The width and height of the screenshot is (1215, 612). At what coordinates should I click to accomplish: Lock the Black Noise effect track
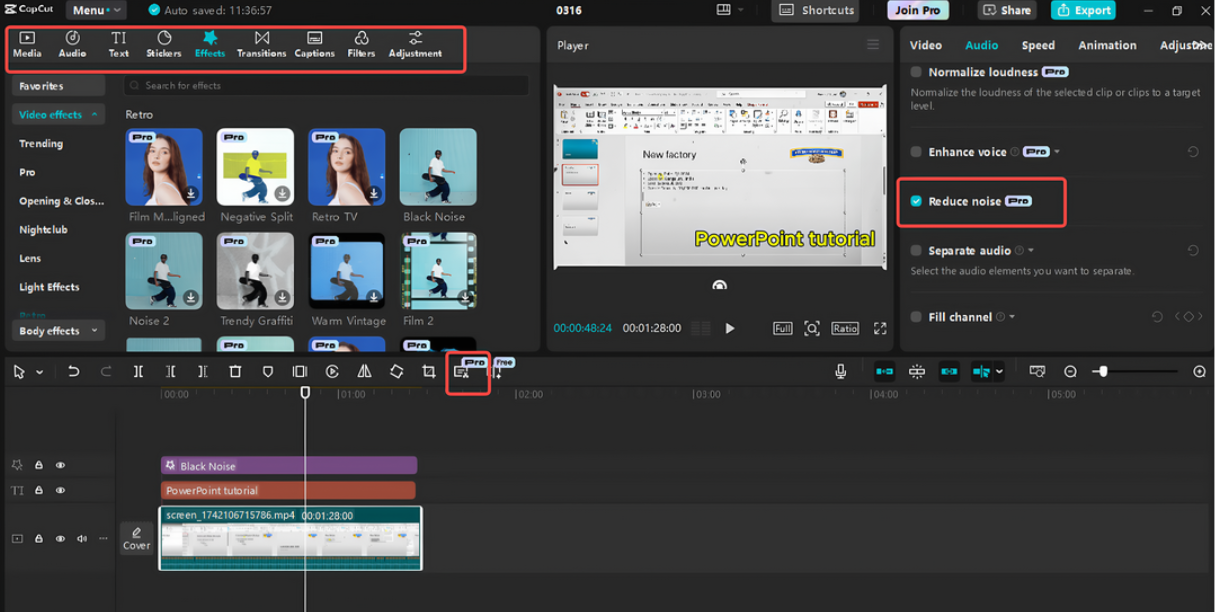(39, 465)
